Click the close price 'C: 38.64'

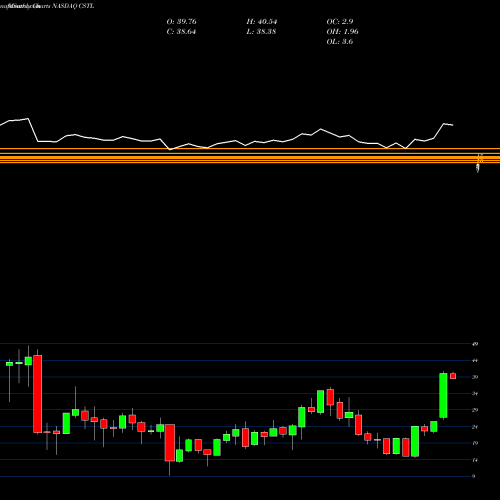pyautogui.click(x=181, y=32)
